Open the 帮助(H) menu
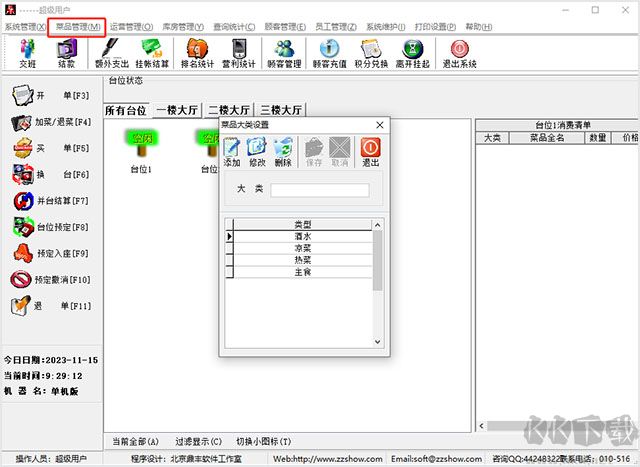The height and width of the screenshot is (467, 640). 479,27
